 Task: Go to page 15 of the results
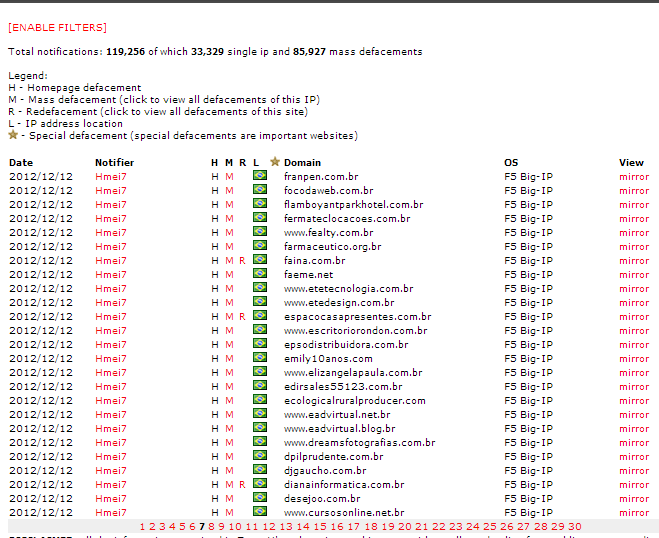pos(320,527)
